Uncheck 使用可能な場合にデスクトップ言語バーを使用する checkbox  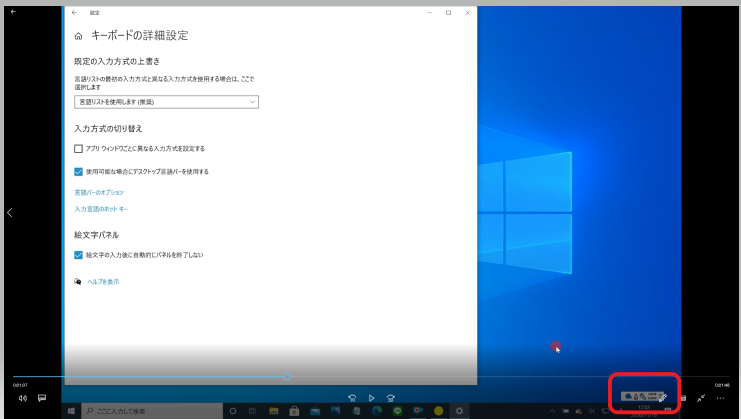pos(79,171)
